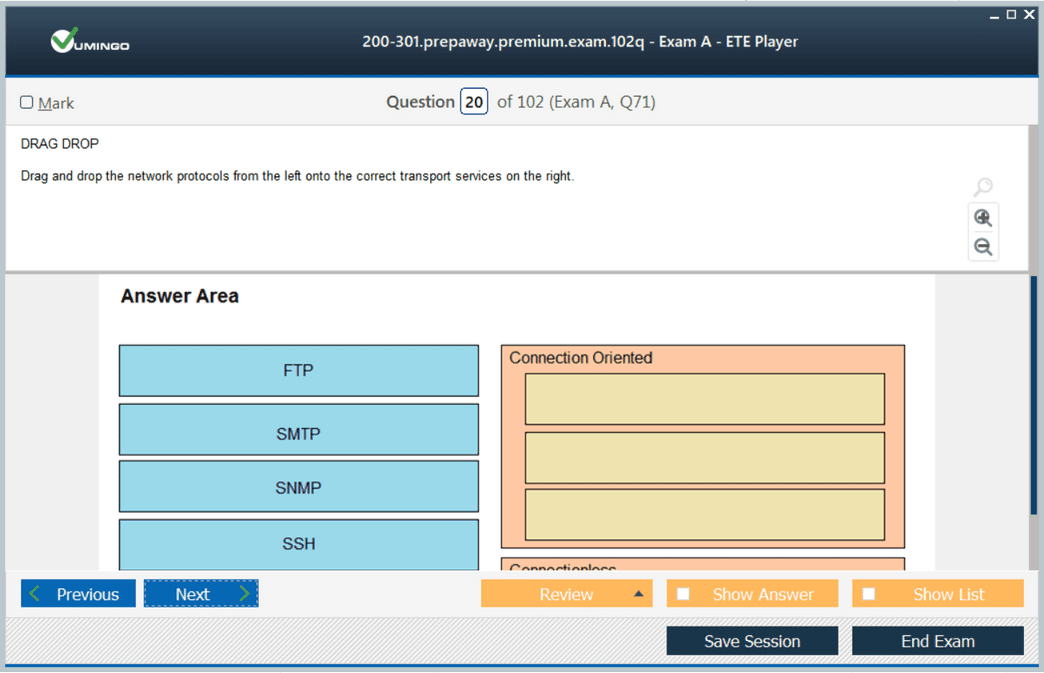Toggle the Mark question checkbox
The image size is (1044, 673).
[x=27, y=103]
